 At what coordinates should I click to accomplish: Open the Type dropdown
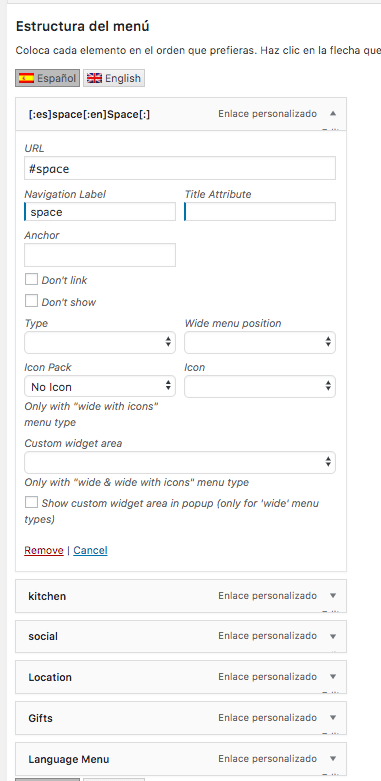pos(100,343)
